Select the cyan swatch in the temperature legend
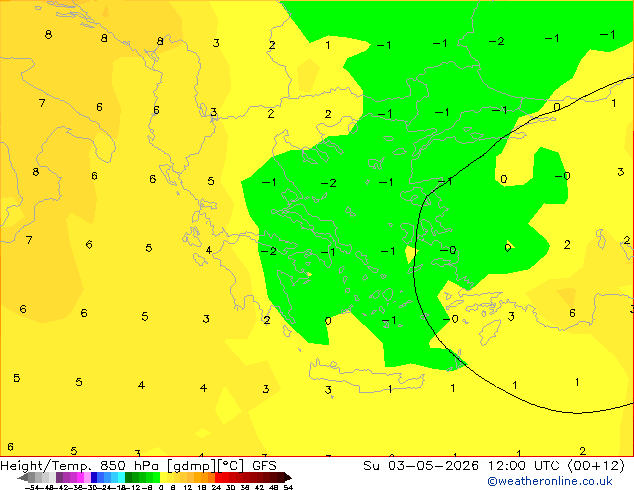This screenshot has height=490, width=634. tap(121, 477)
